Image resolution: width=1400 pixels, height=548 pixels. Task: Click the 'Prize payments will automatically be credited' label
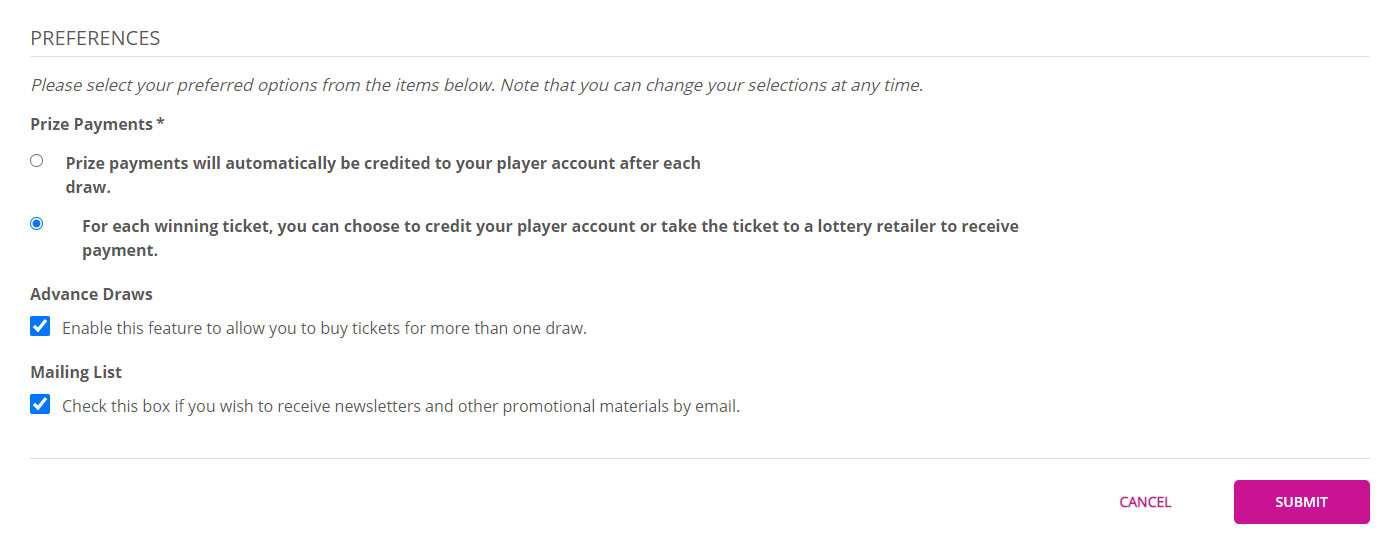tap(383, 163)
